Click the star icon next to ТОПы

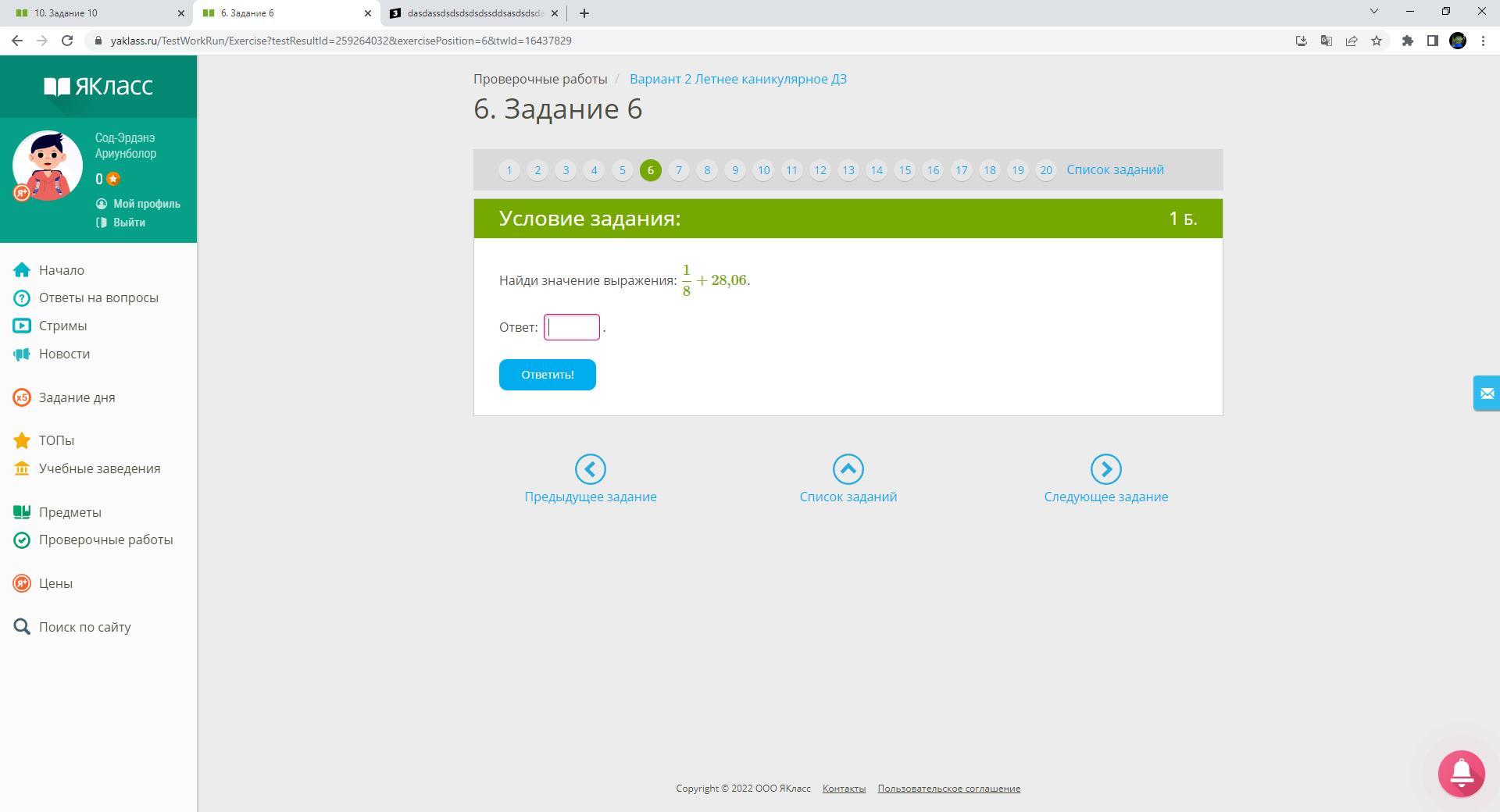pos(22,440)
